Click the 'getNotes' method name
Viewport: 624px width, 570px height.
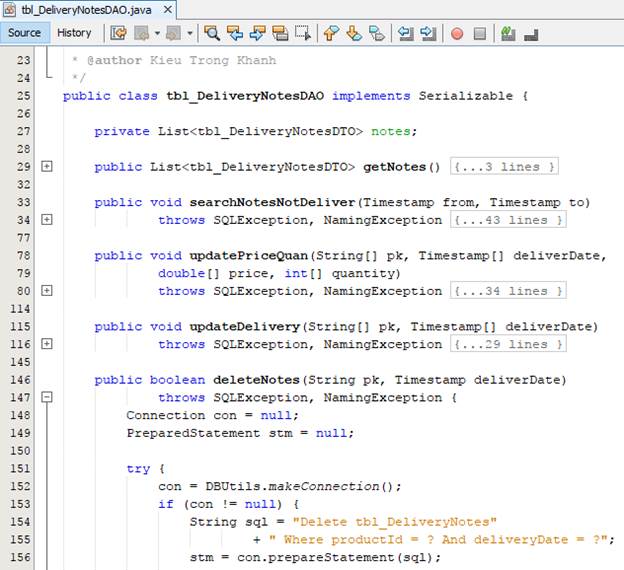click(395, 167)
